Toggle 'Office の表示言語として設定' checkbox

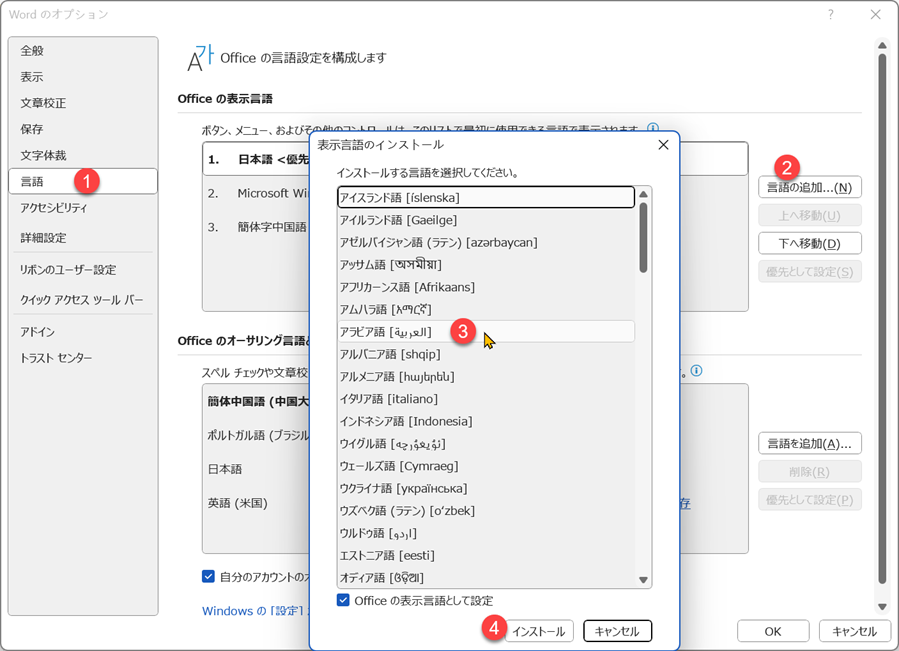click(343, 600)
